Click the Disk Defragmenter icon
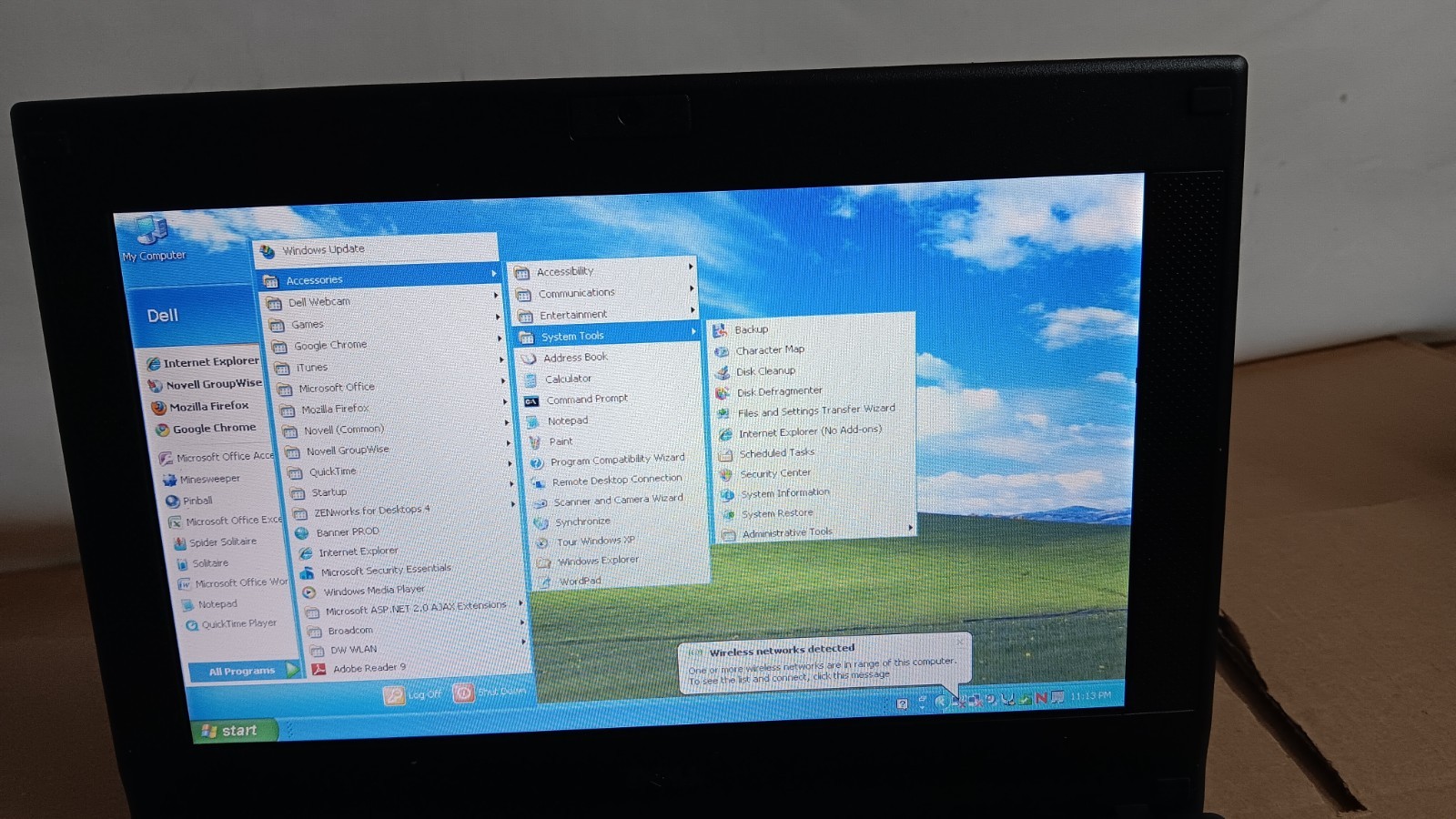 (723, 393)
